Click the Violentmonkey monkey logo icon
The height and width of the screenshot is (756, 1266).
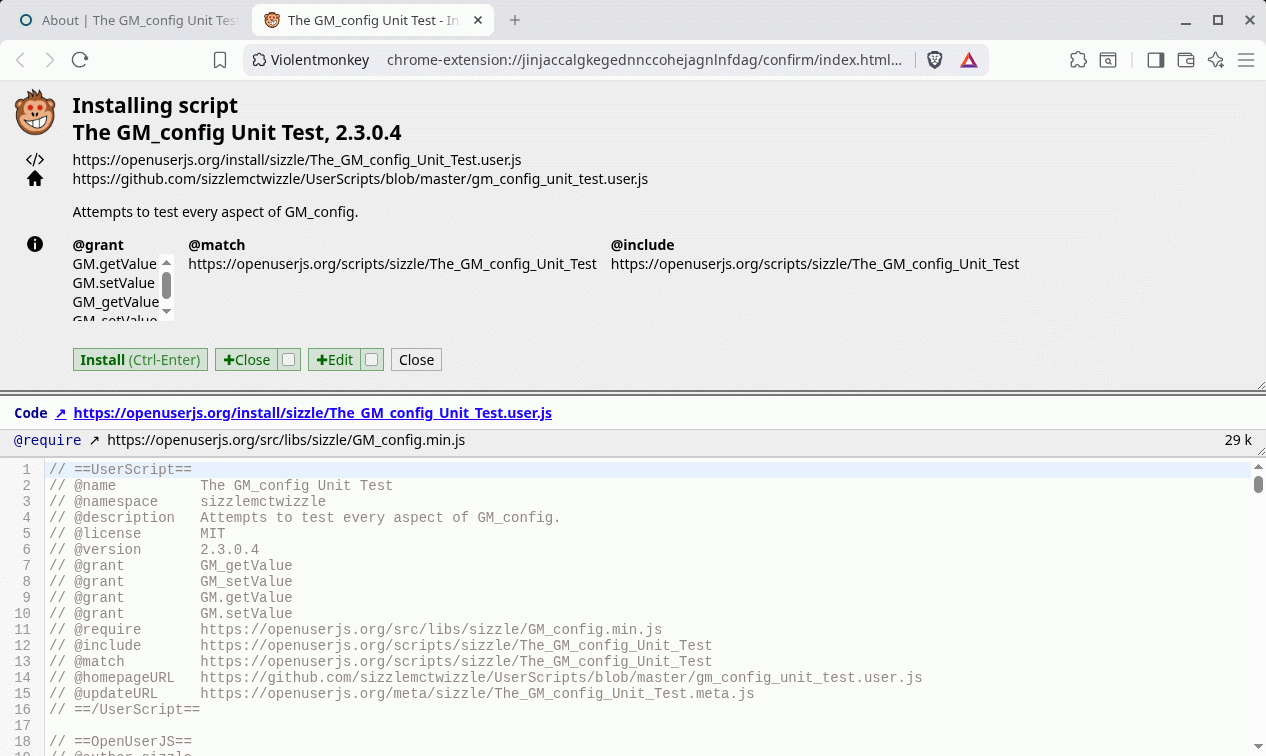click(x=35, y=112)
